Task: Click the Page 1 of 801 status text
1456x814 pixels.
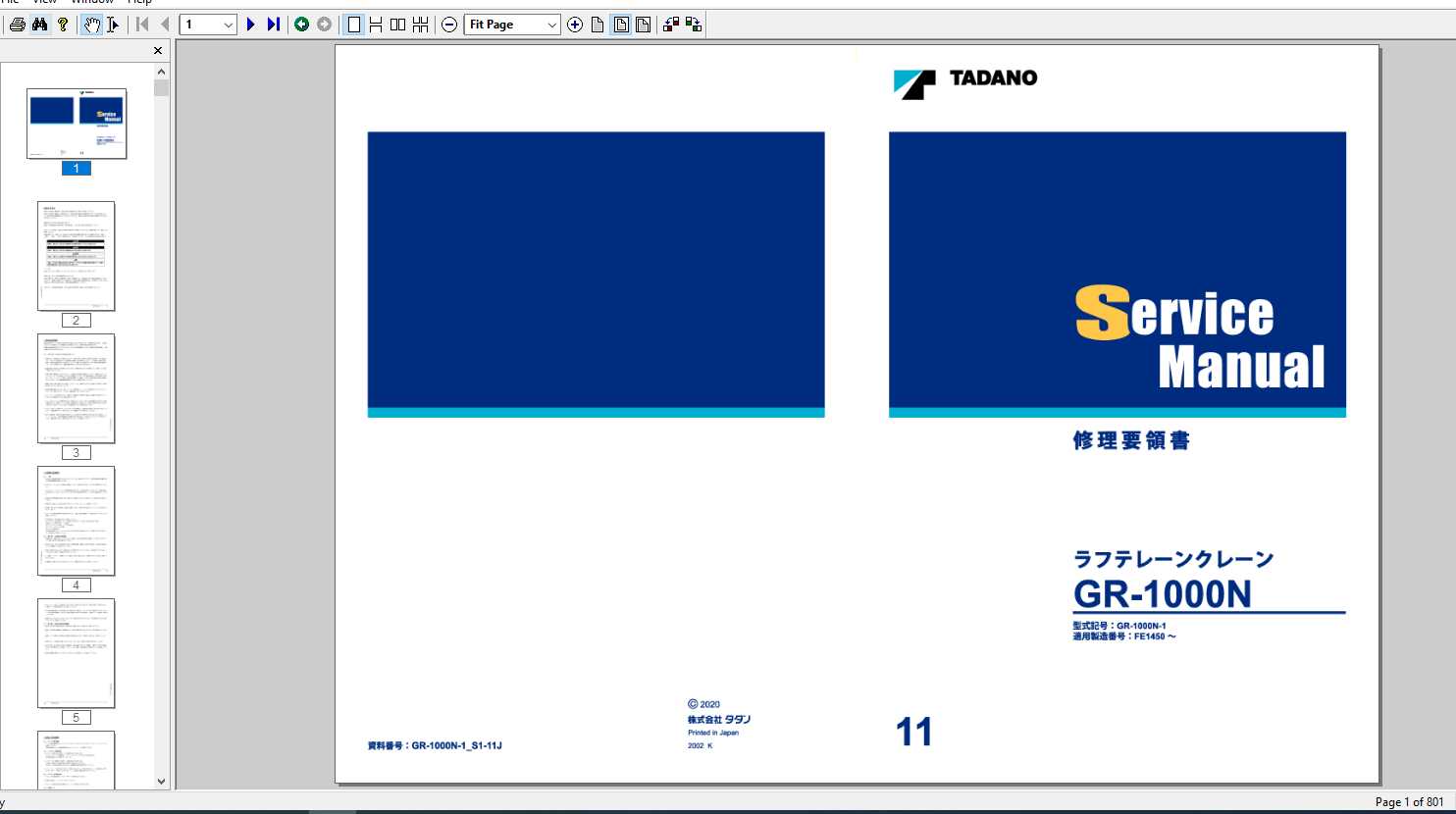Action: pyautogui.click(x=1409, y=802)
